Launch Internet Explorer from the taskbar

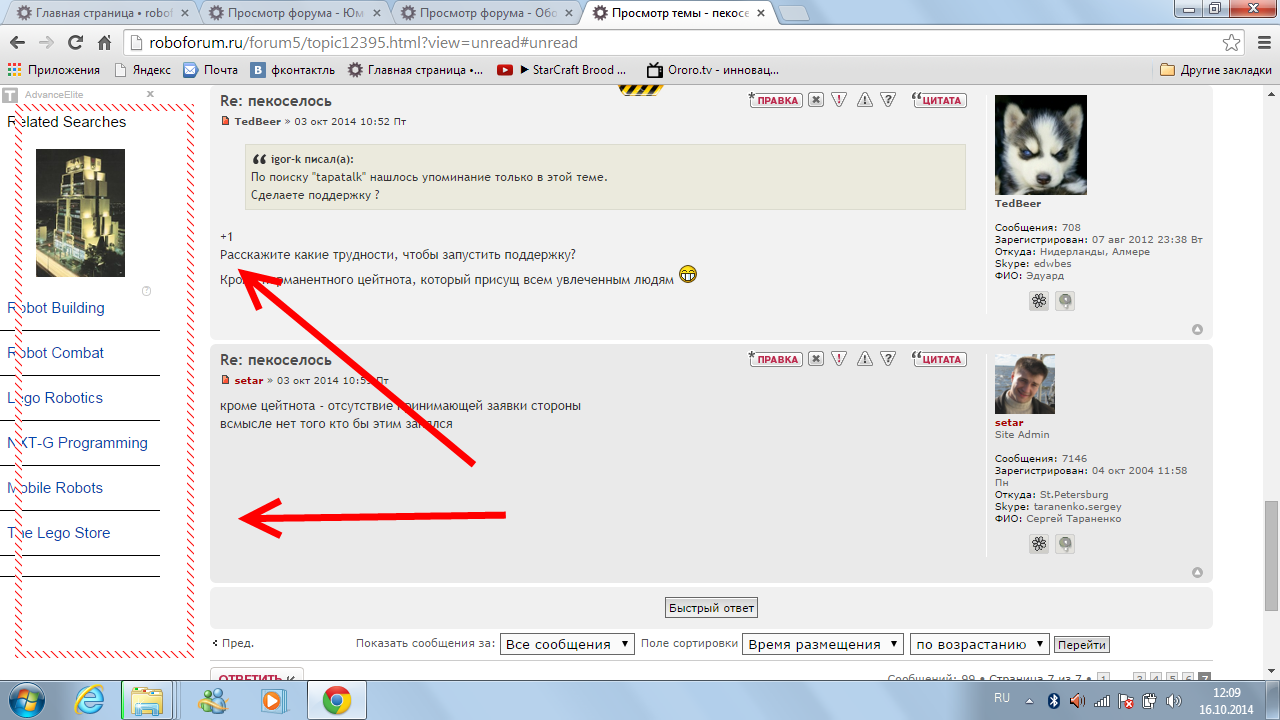pyautogui.click(x=88, y=700)
